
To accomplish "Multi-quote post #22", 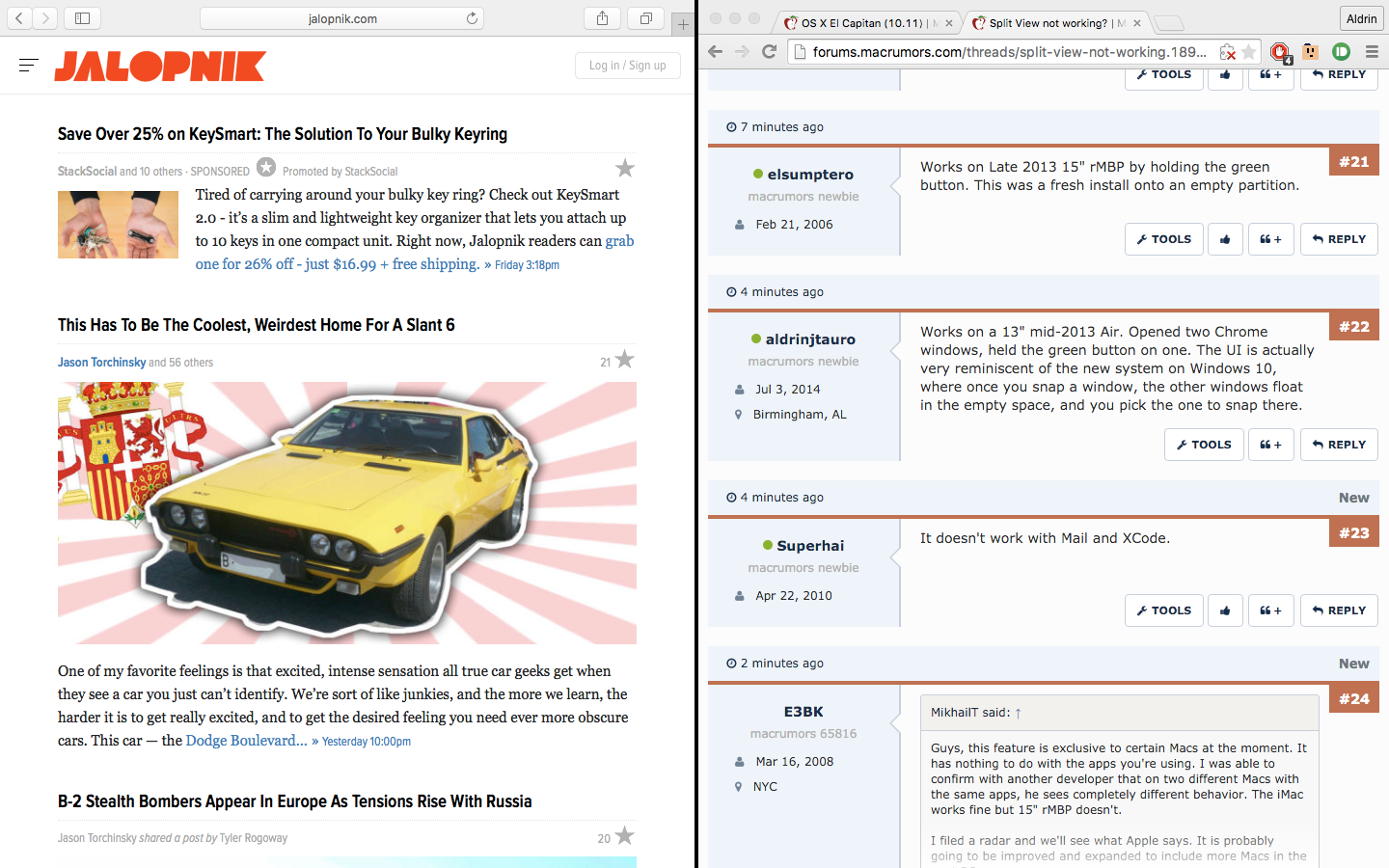I will coord(1270,445).
